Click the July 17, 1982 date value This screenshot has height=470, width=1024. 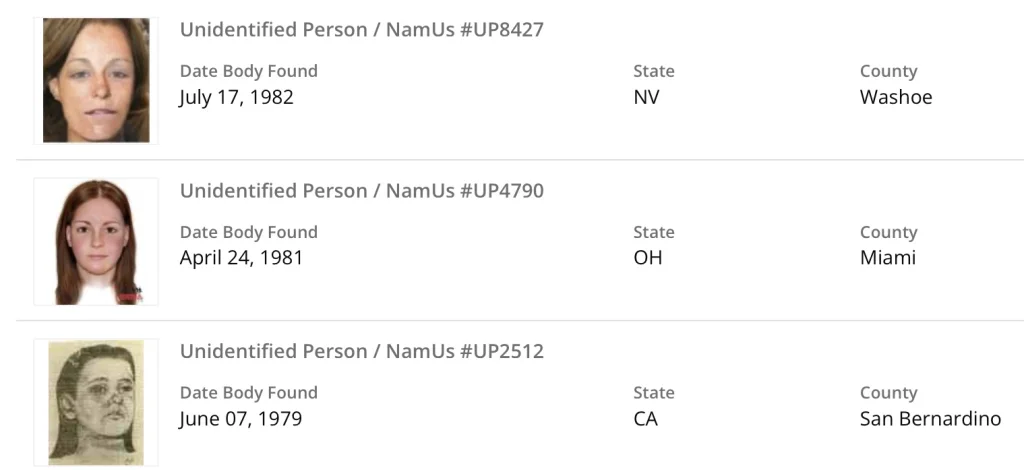[x=236, y=98]
